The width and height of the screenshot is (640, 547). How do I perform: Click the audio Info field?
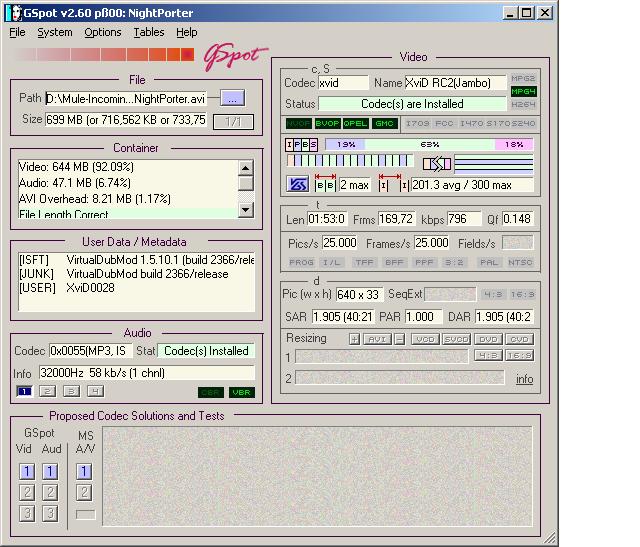tap(147, 373)
